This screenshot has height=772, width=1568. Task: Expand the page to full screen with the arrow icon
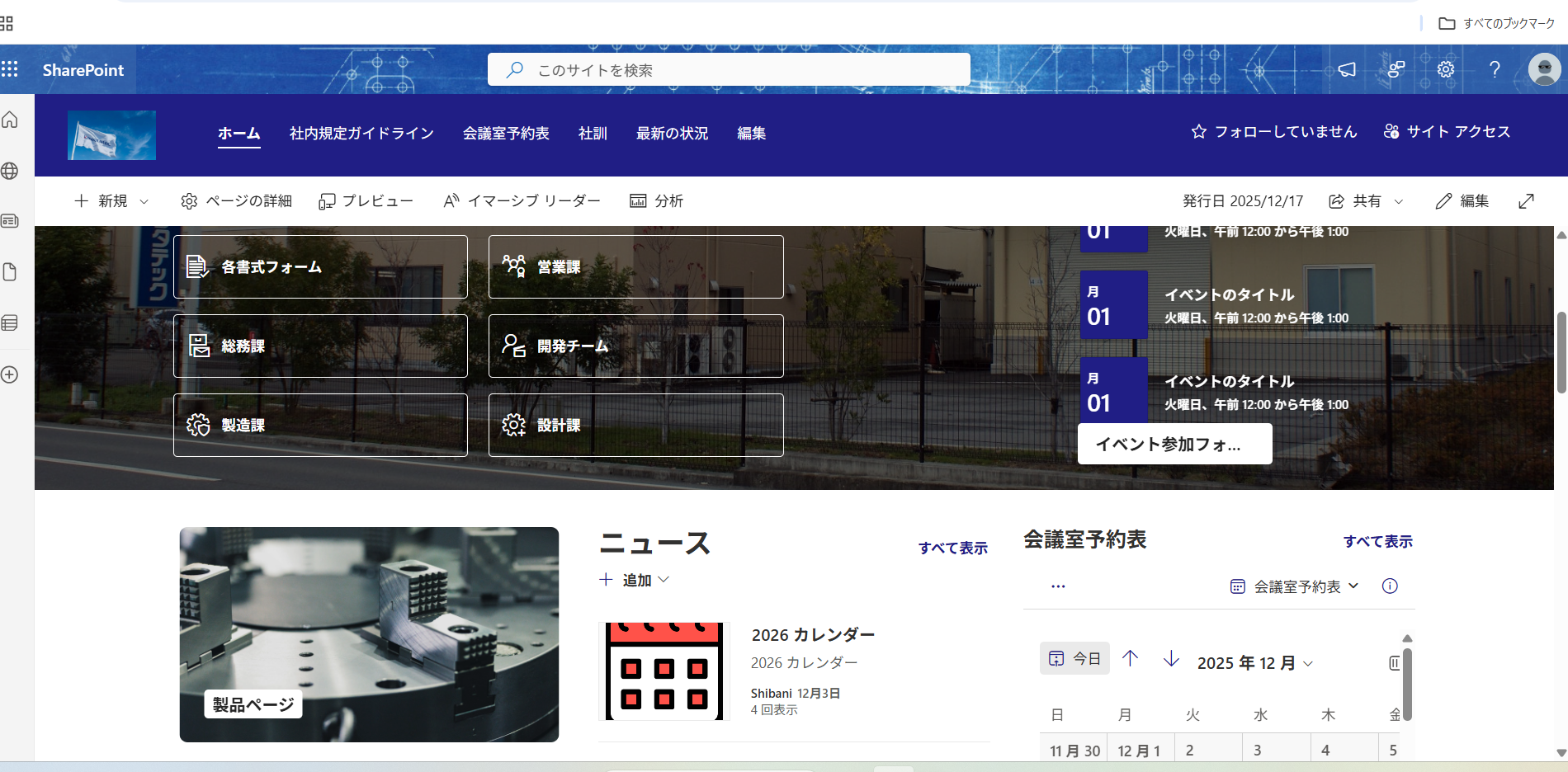[1526, 201]
